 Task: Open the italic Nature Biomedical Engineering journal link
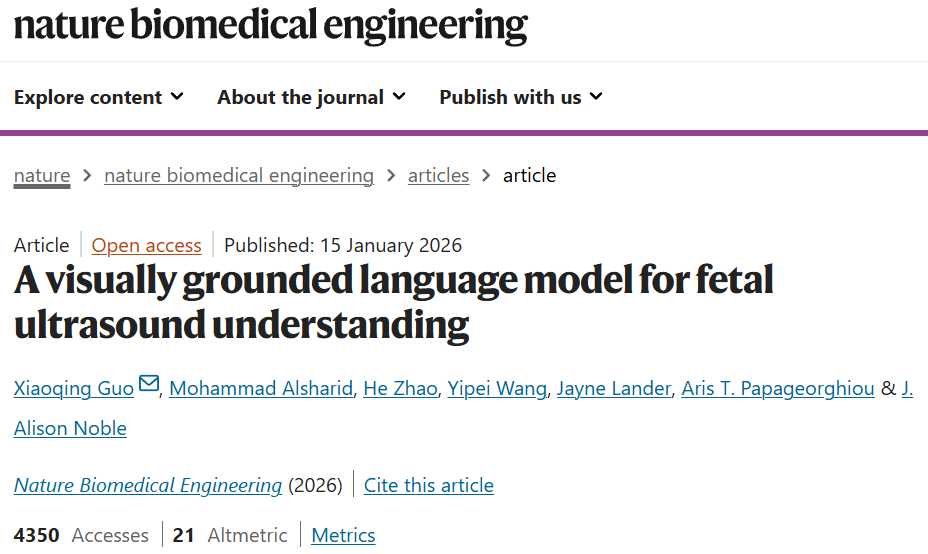[148, 486]
